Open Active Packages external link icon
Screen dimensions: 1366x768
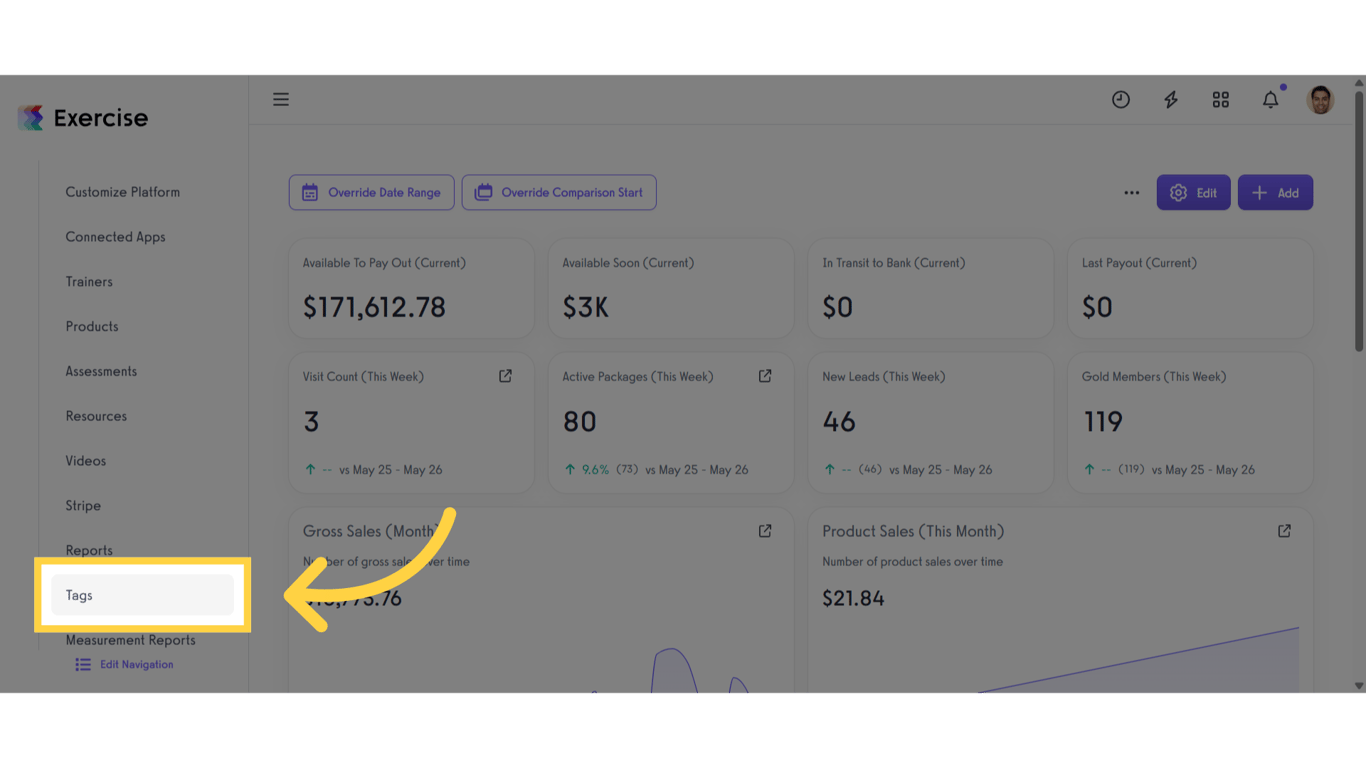pos(765,376)
